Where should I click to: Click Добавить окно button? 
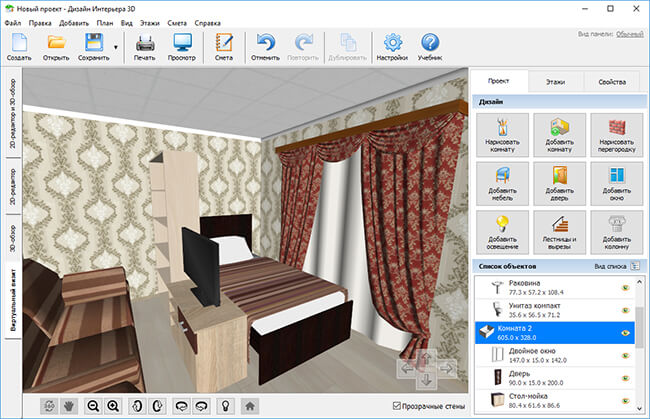[x=617, y=184]
